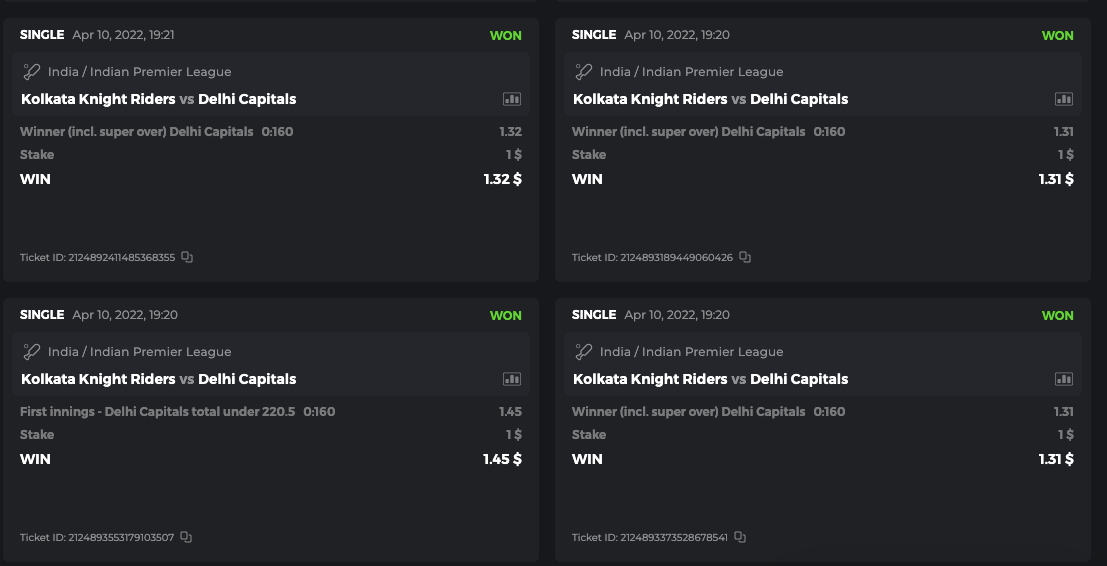Screen dimensions: 1107x566
Task: Click WON status on the 19:21 bet
Action: pyautogui.click(x=505, y=35)
